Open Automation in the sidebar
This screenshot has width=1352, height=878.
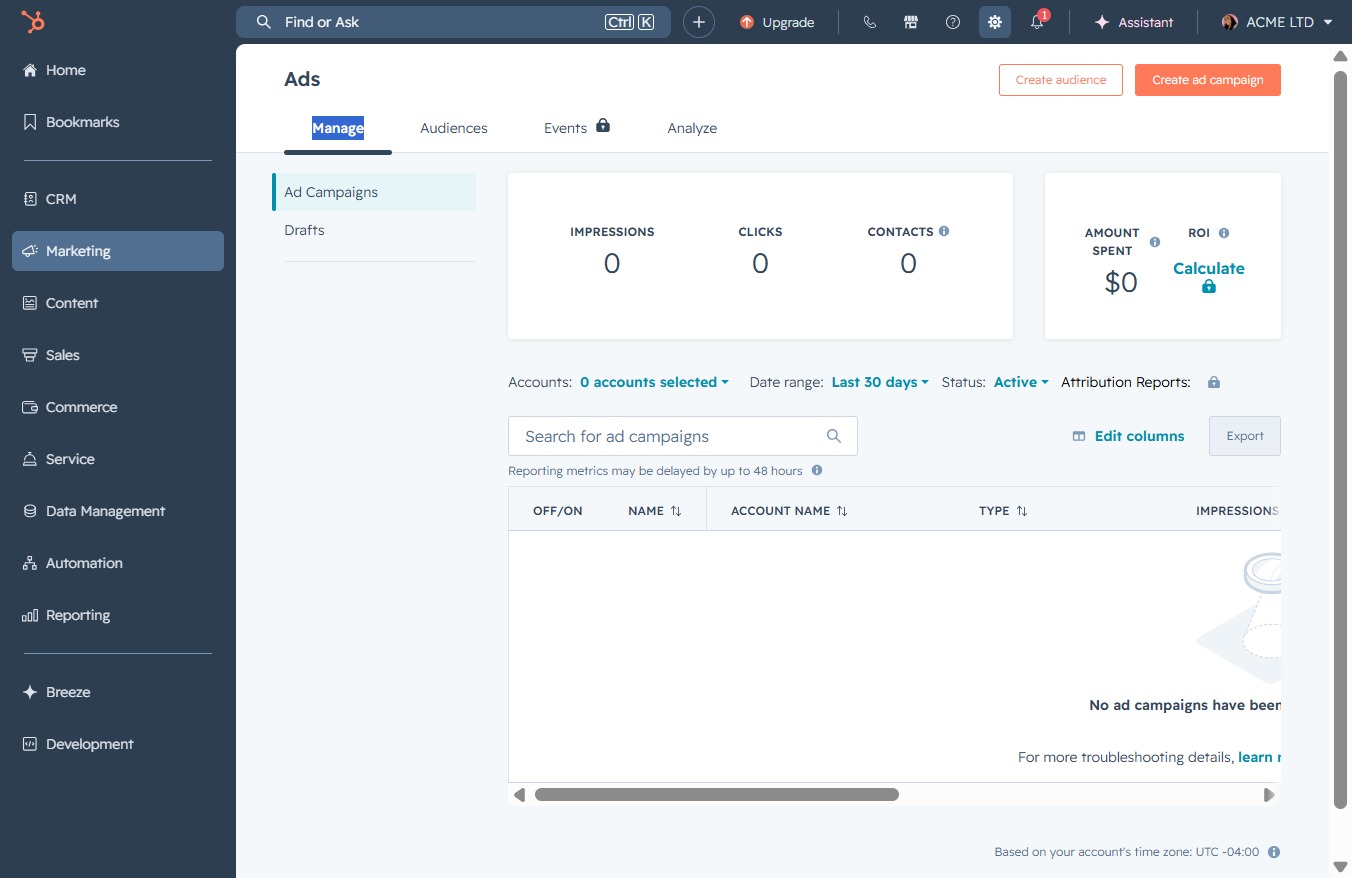point(118,563)
